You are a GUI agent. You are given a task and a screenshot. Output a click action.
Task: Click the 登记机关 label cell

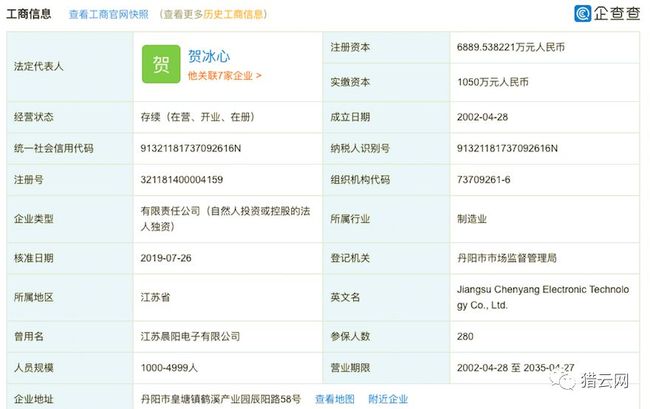(x=386, y=258)
